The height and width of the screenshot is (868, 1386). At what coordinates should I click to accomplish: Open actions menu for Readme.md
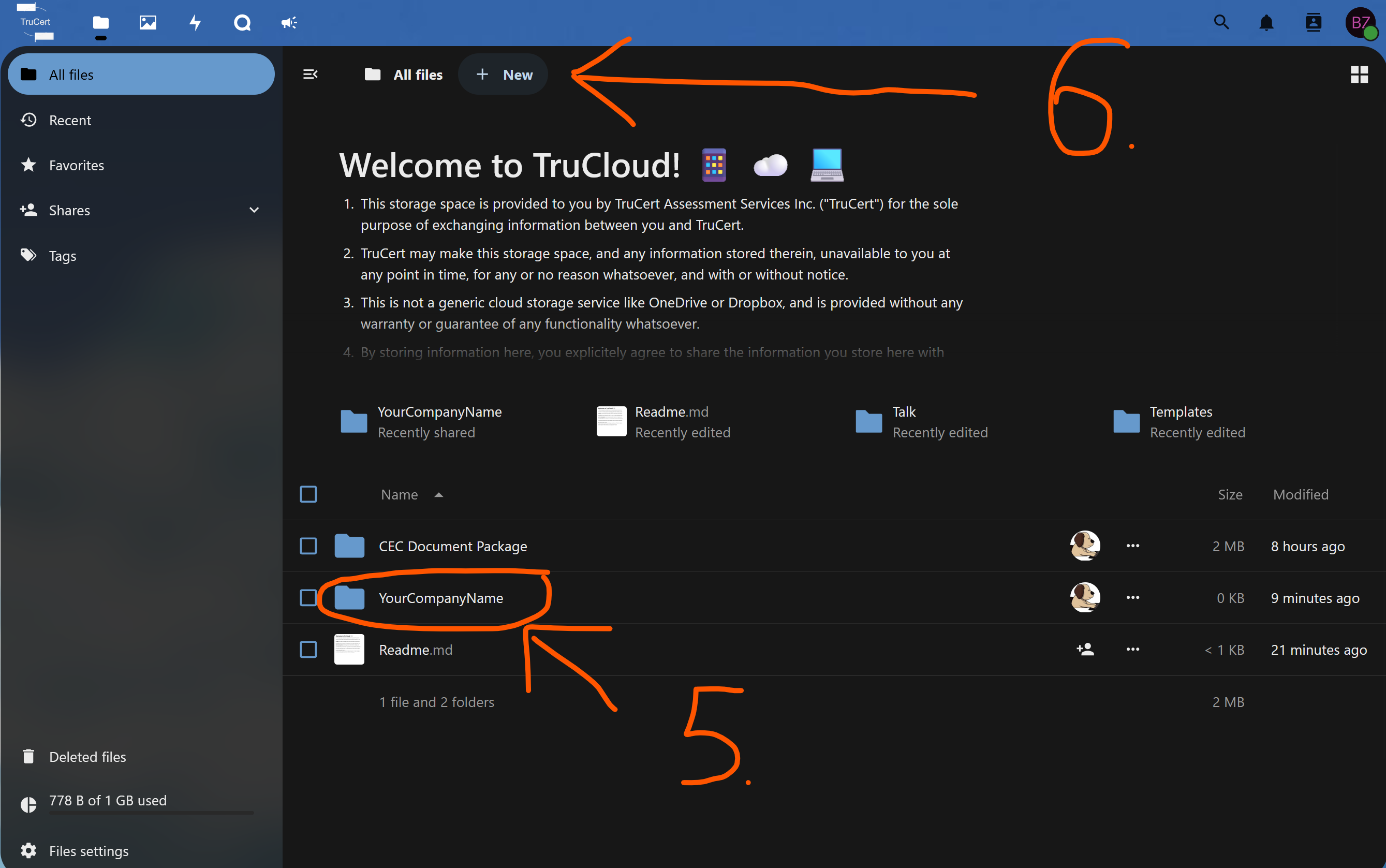1132,649
